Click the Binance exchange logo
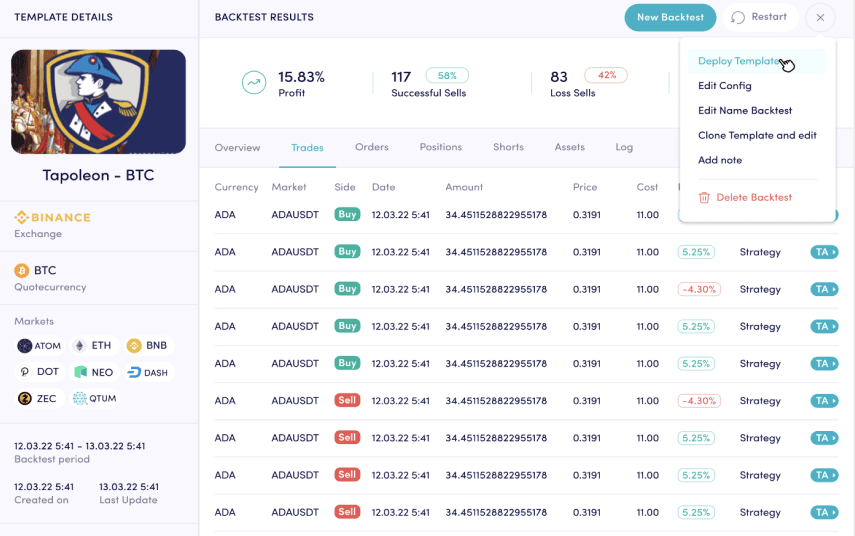The width and height of the screenshot is (855, 536). [x=52, y=217]
